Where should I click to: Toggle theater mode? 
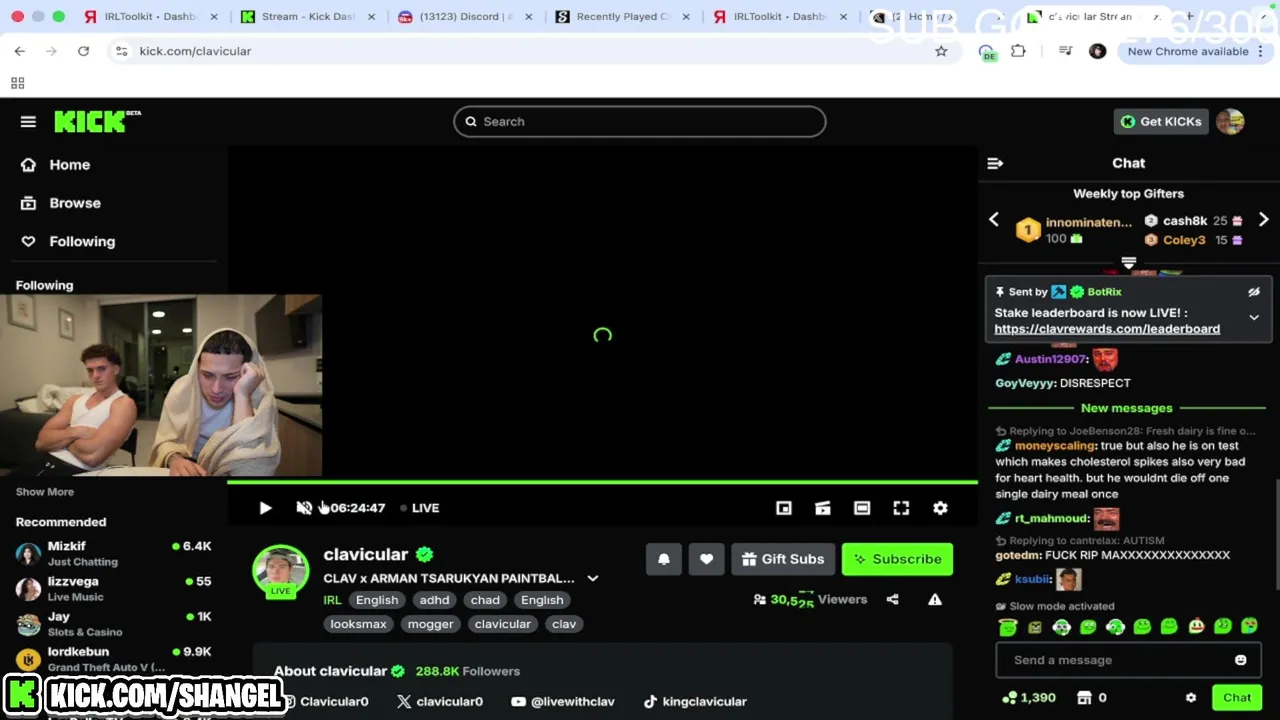862,508
